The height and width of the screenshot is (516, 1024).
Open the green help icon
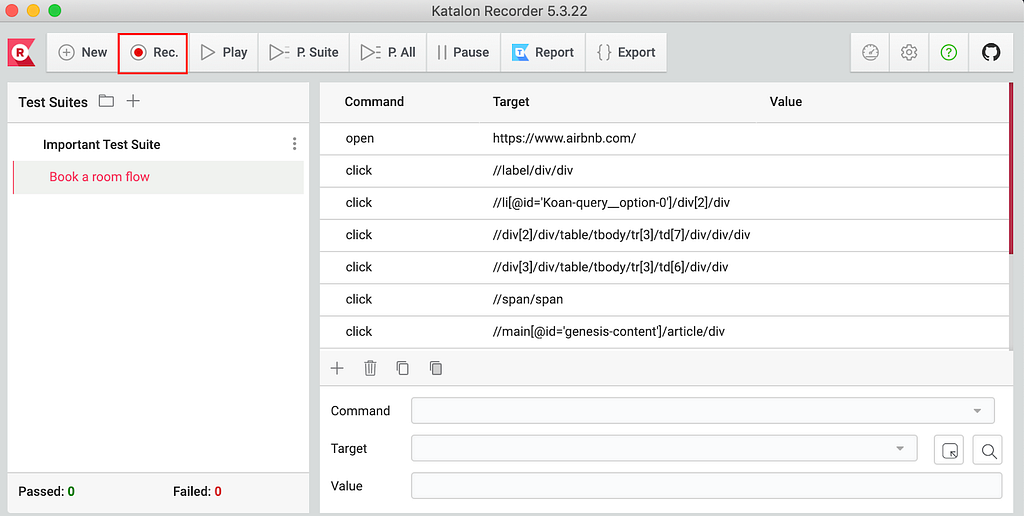pyautogui.click(x=948, y=52)
